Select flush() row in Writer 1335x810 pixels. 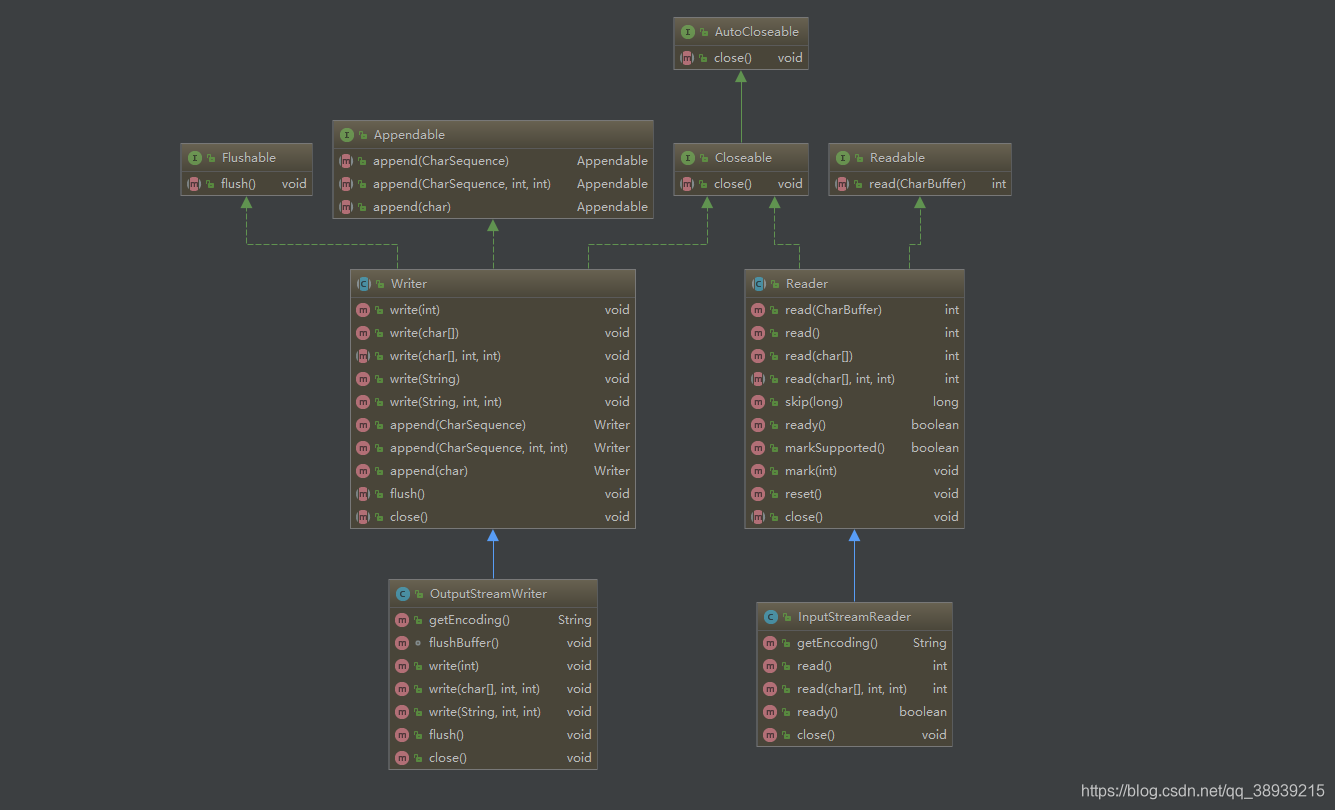click(x=493, y=494)
